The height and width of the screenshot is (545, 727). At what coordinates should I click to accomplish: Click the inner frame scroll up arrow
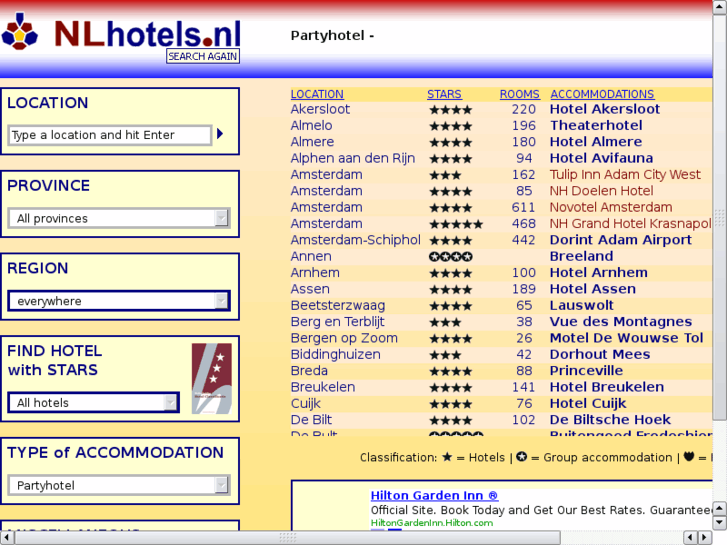(720, 508)
